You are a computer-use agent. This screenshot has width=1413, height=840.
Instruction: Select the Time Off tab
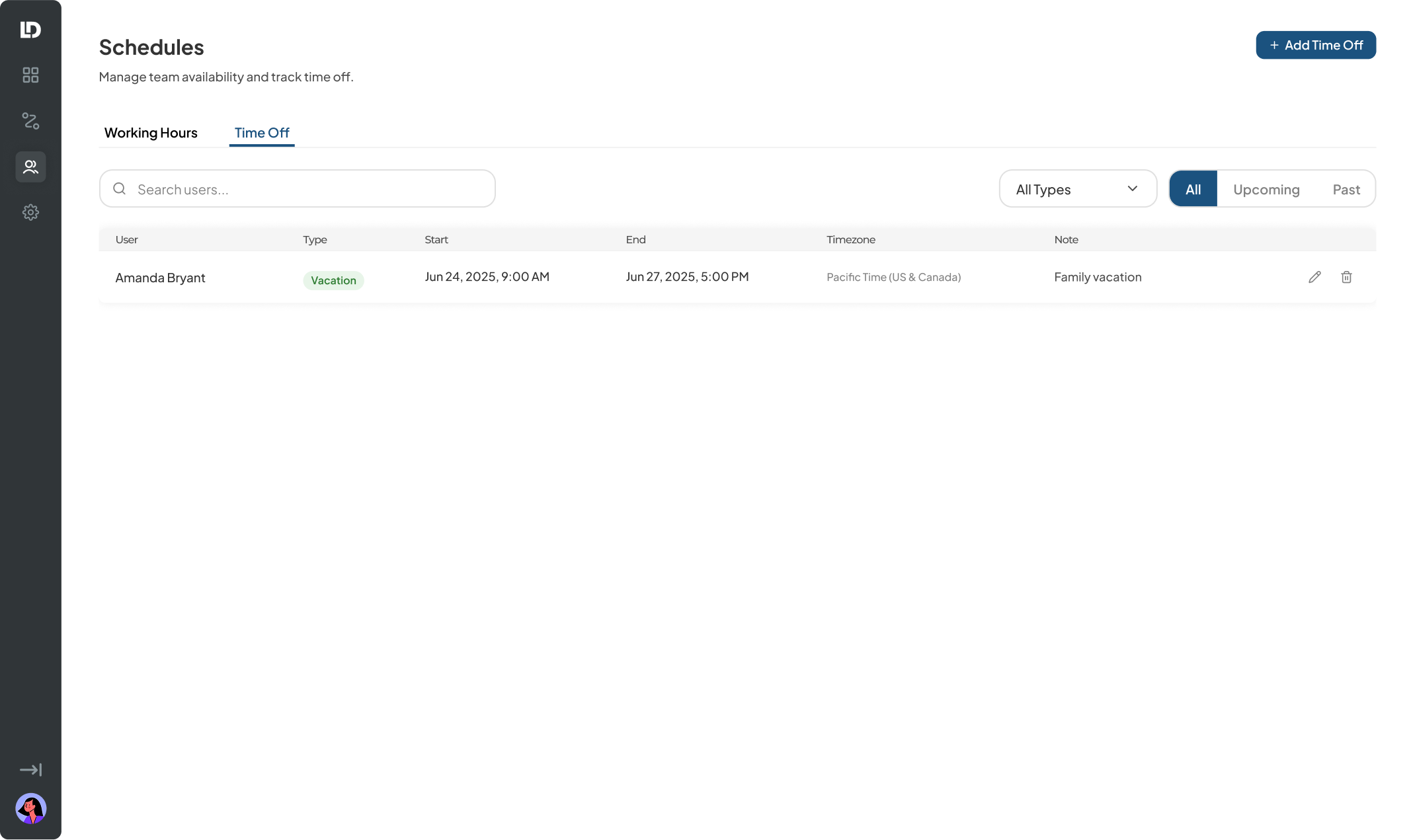[262, 133]
